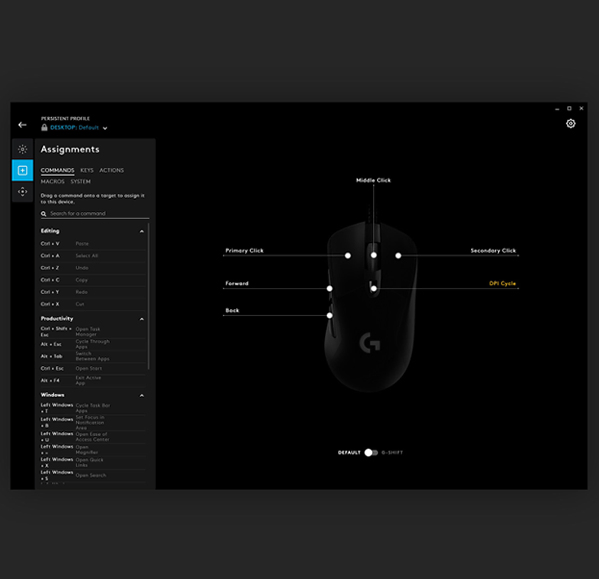Select the Ctrl + Z Undo command

pos(93,268)
